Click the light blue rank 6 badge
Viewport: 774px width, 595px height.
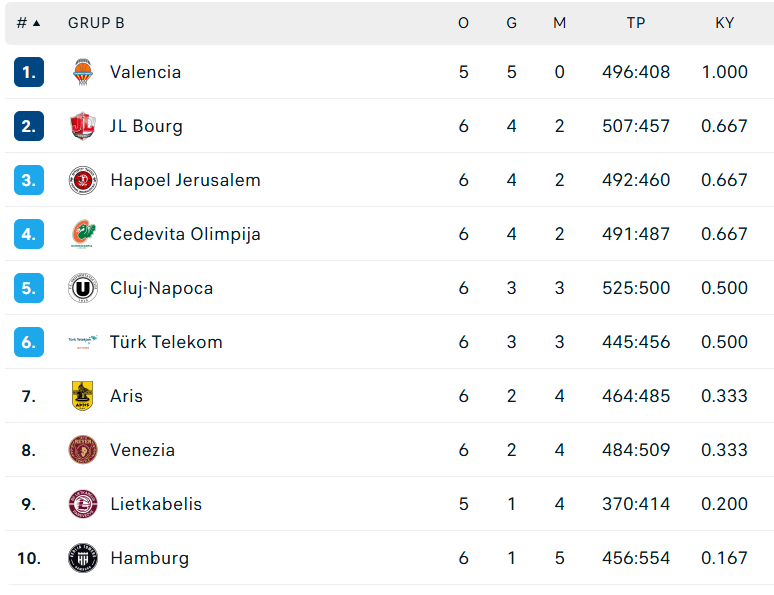click(x=29, y=342)
